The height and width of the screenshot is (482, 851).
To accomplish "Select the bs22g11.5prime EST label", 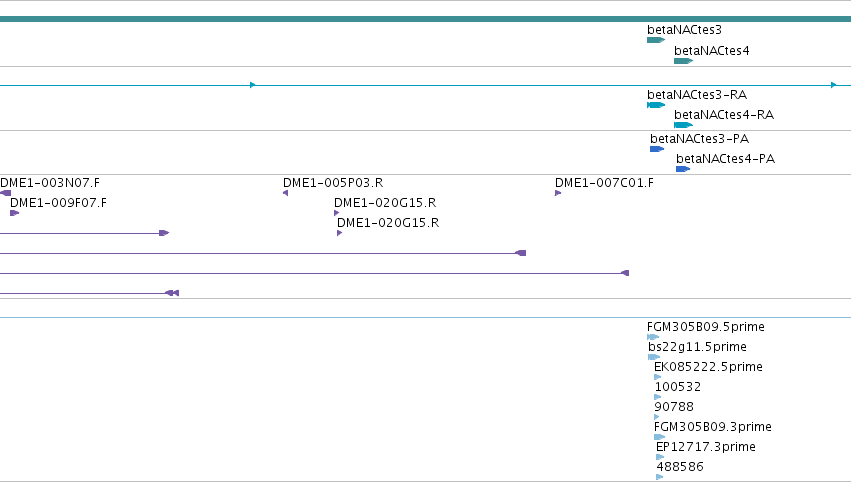I will [x=697, y=347].
